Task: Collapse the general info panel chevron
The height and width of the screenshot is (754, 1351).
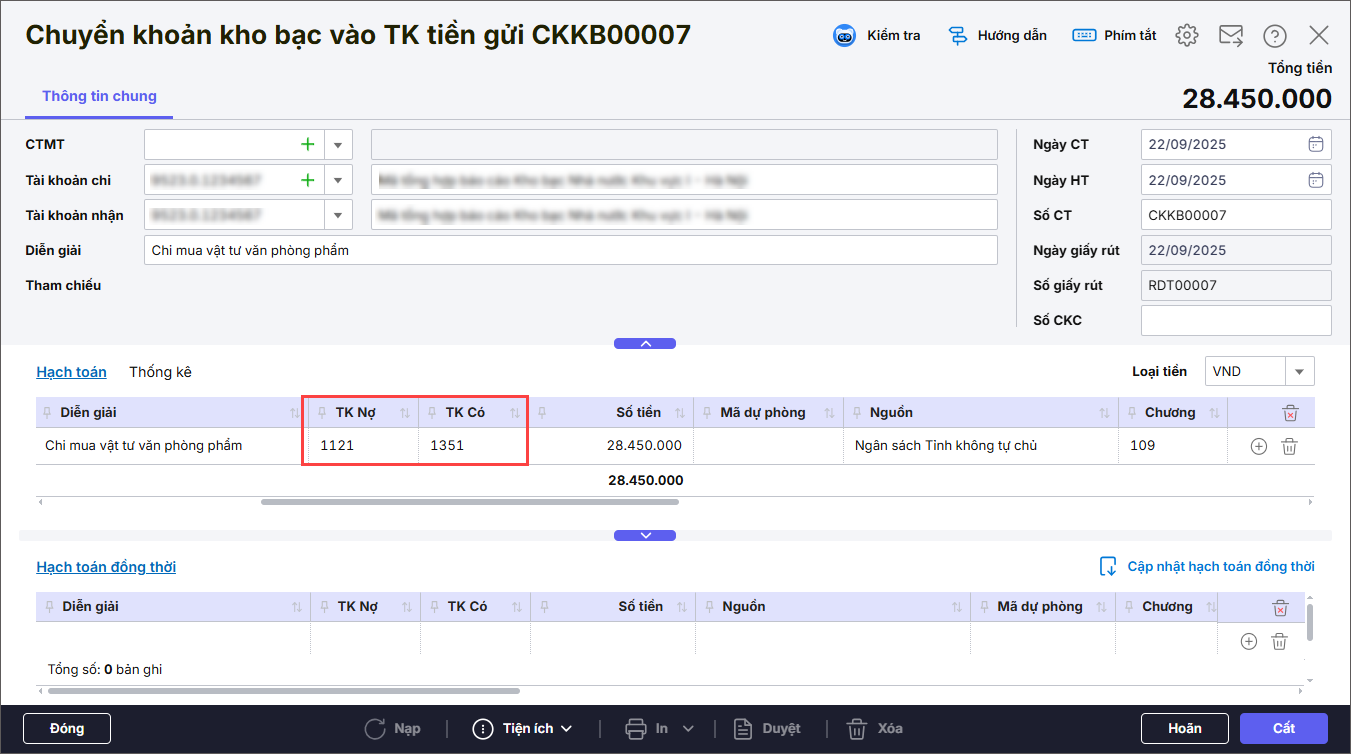Action: (x=645, y=343)
